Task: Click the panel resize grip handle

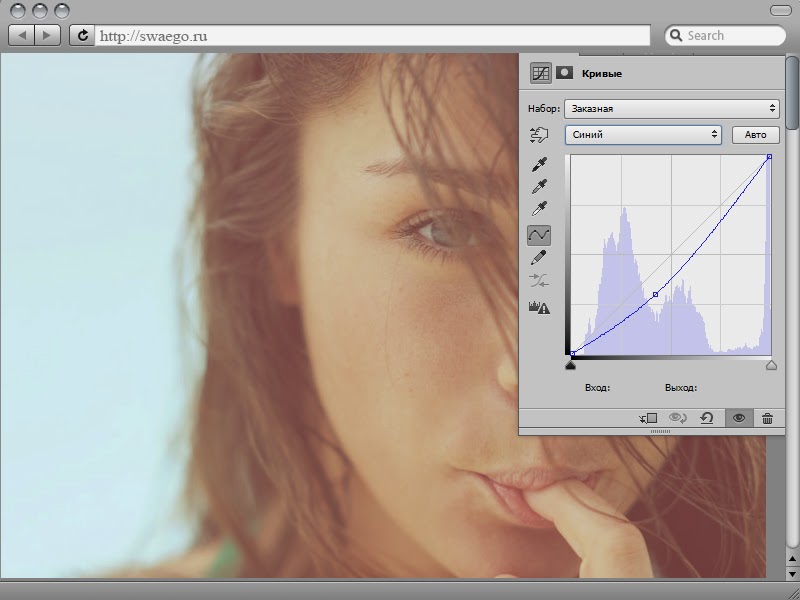Action: (660, 432)
